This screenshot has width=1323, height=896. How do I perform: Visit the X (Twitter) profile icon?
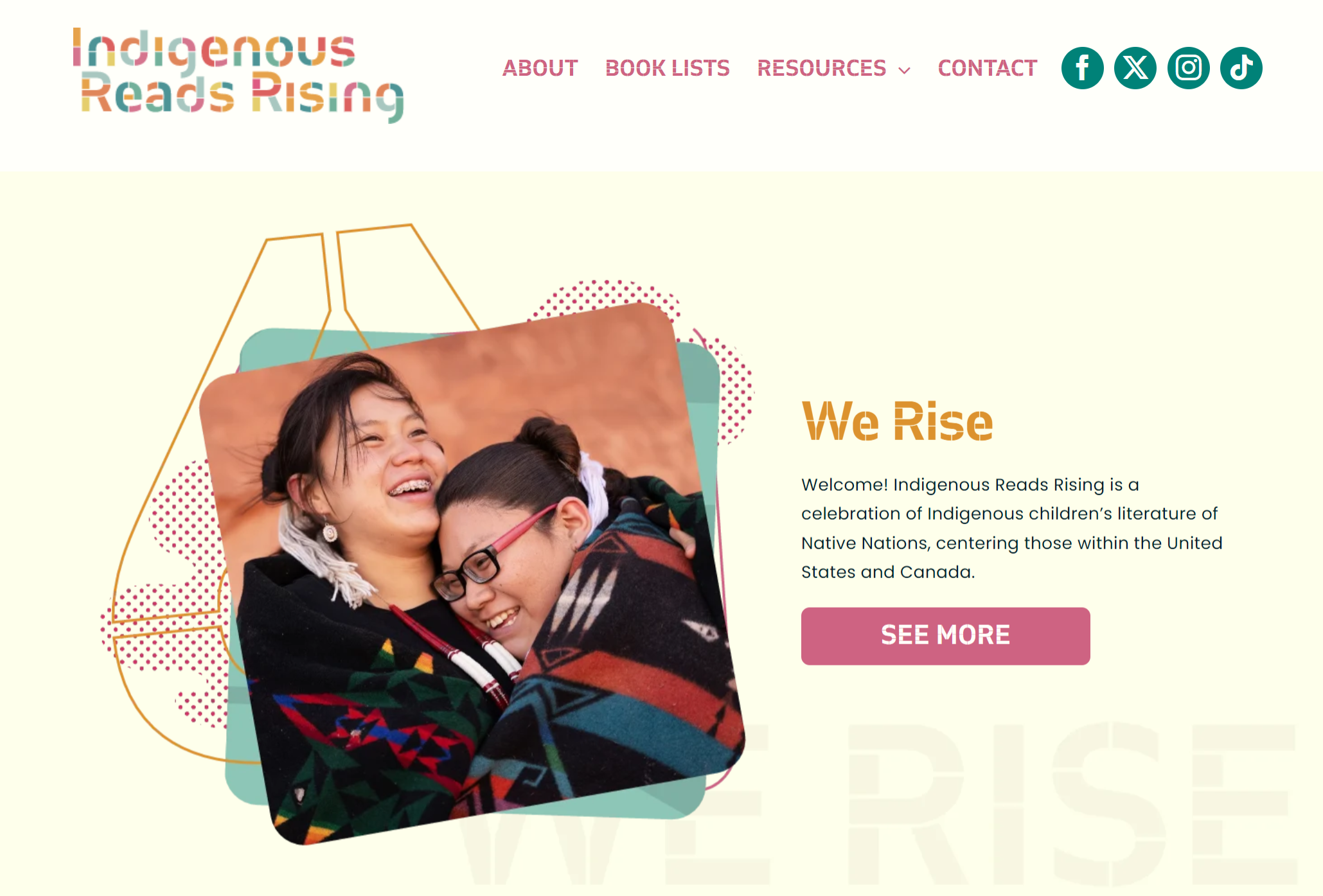(x=1135, y=68)
